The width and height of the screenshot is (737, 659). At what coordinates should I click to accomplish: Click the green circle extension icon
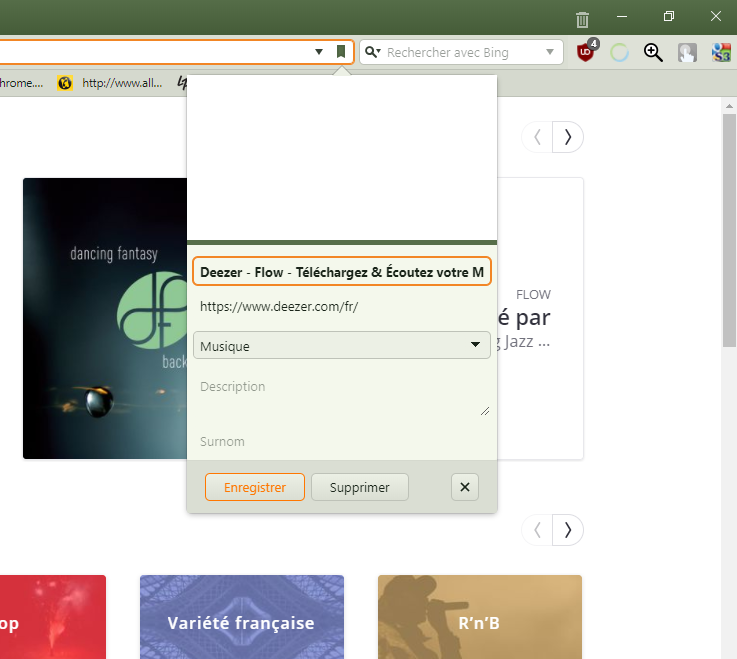[x=619, y=52]
